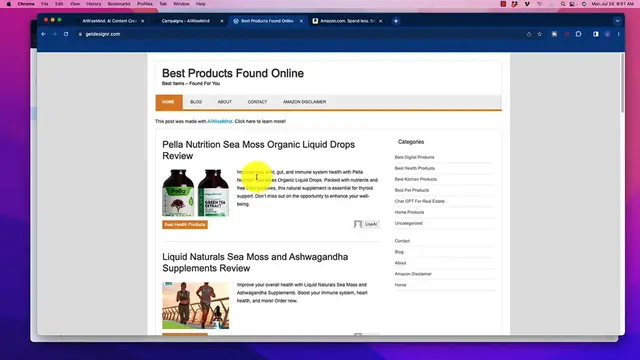Close the AIWiseMind AI Content tab

[x=142, y=21]
